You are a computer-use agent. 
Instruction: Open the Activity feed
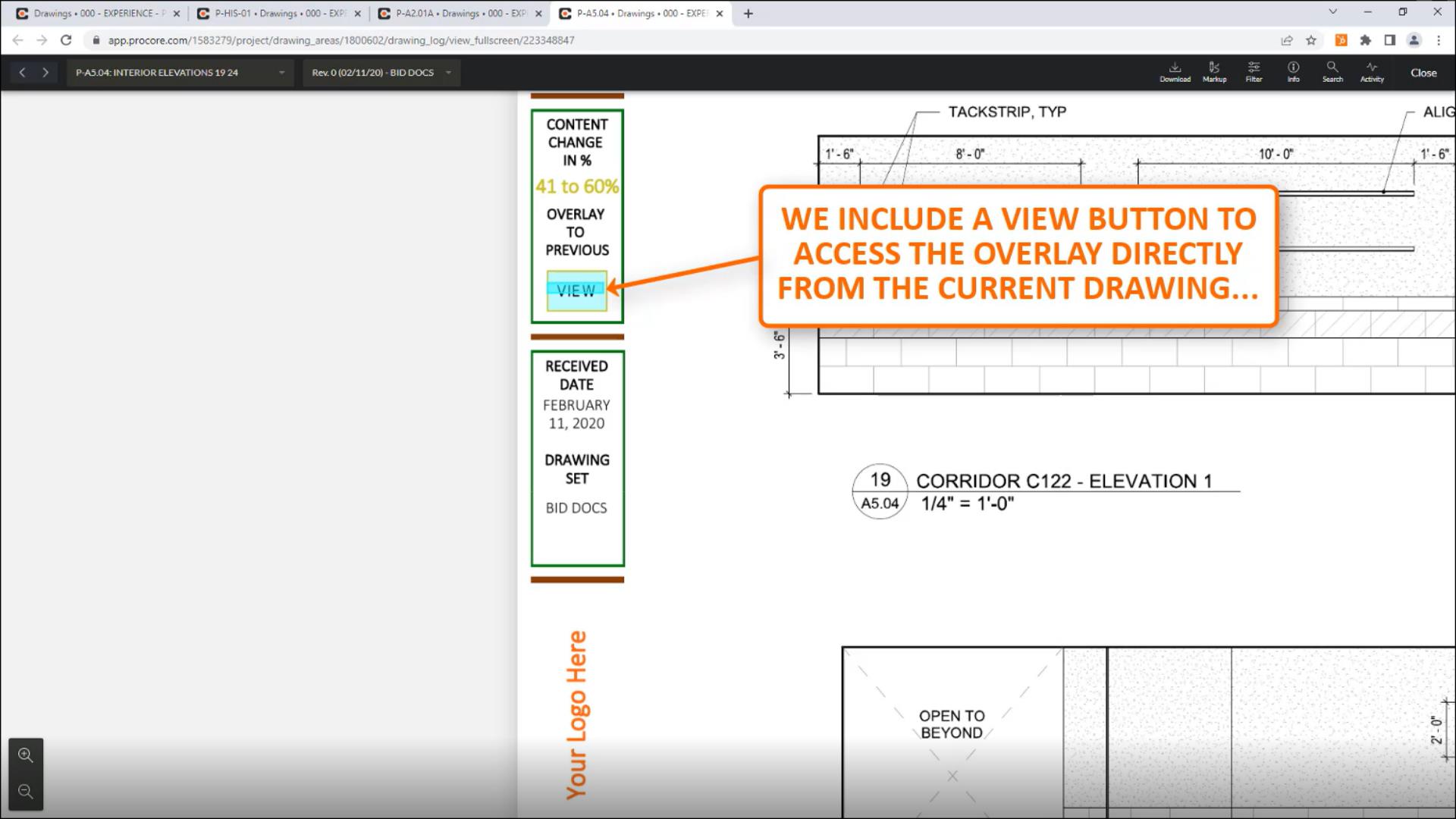point(1372,72)
